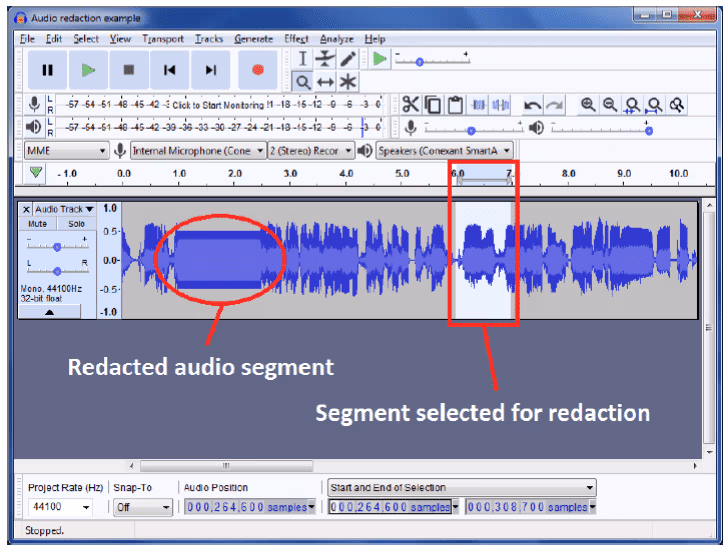
Task: Click the Cut scissors icon
Action: point(410,105)
